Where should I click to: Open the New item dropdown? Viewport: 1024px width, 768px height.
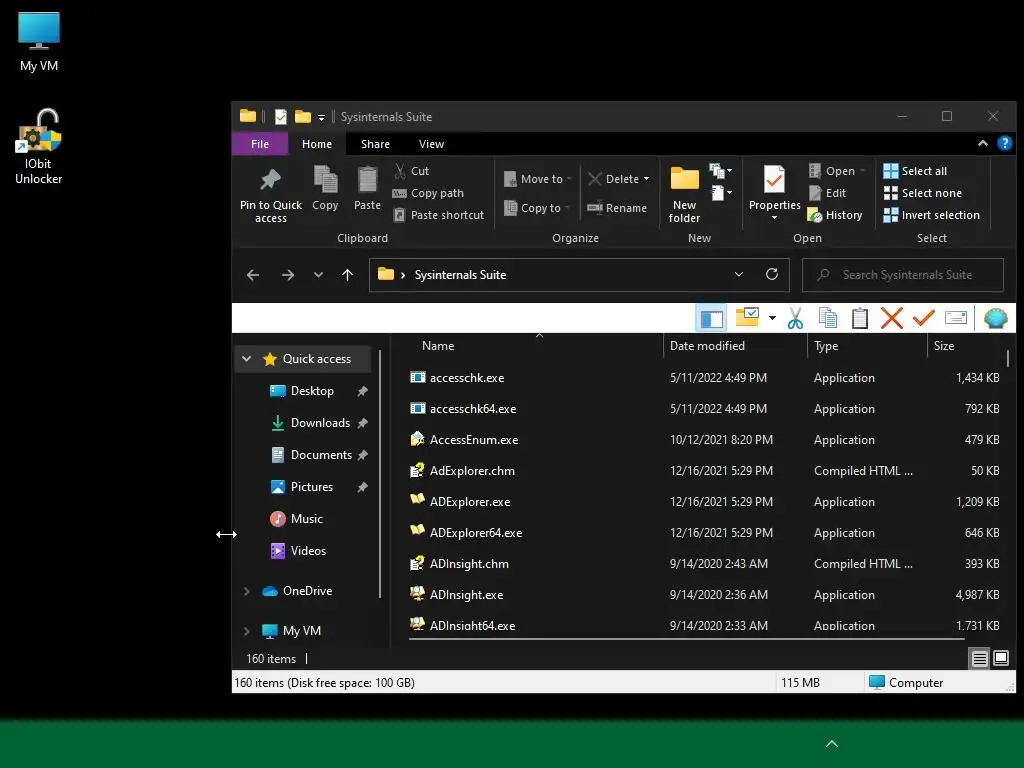[x=721, y=171]
